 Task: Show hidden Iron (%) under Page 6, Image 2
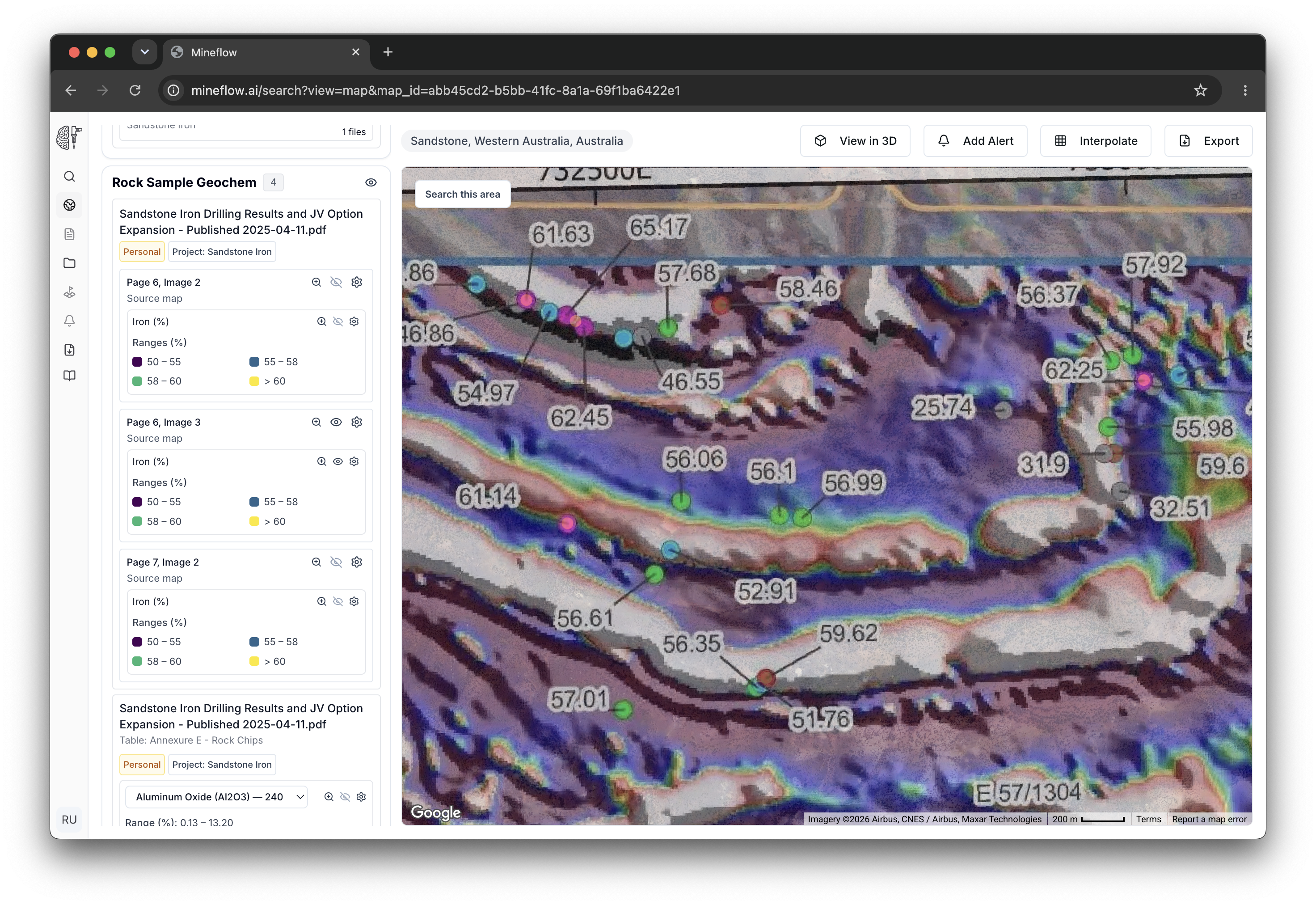(338, 321)
